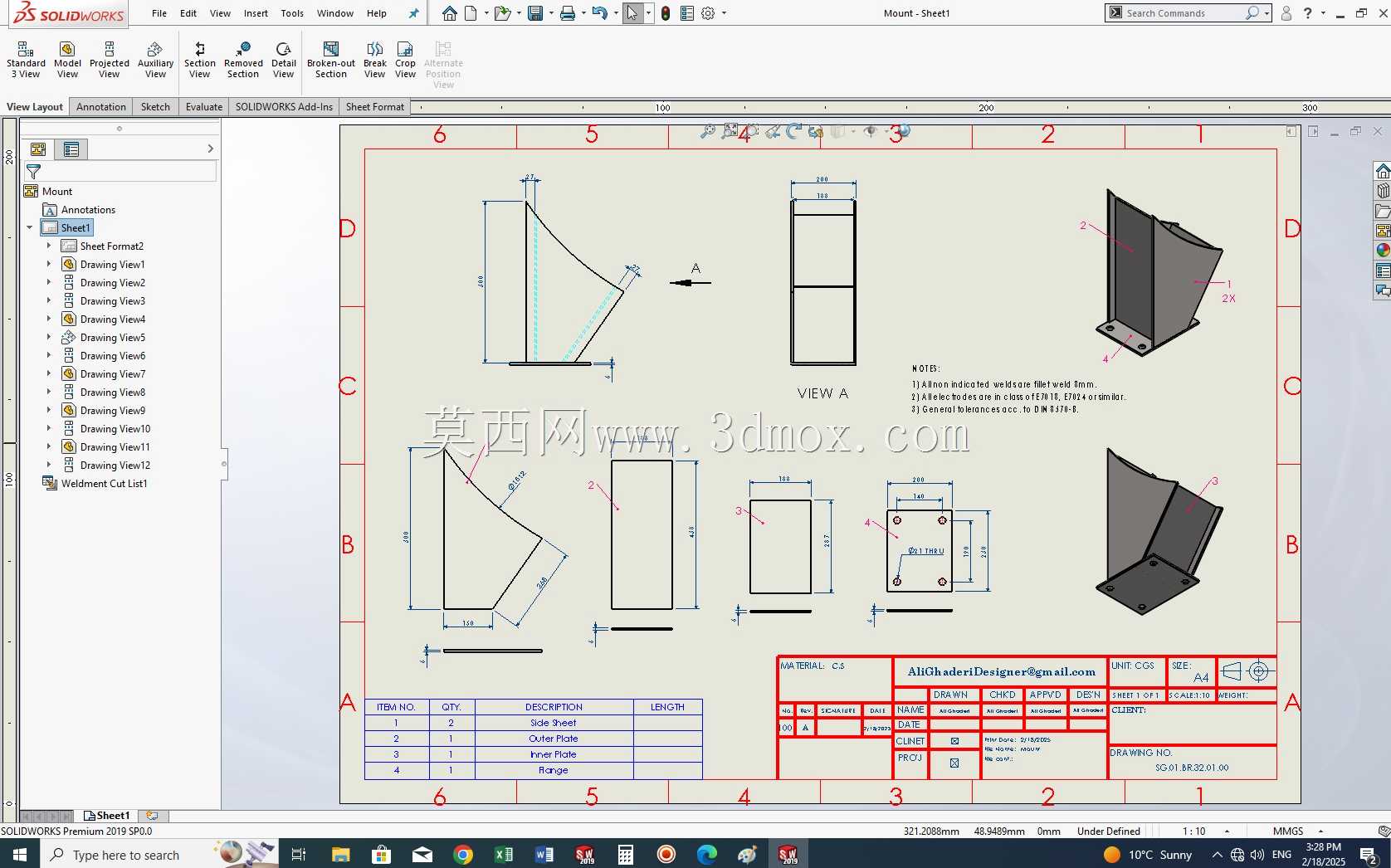Save the drawing with the Save icon
Screen dimensions: 1391x868
click(535, 13)
